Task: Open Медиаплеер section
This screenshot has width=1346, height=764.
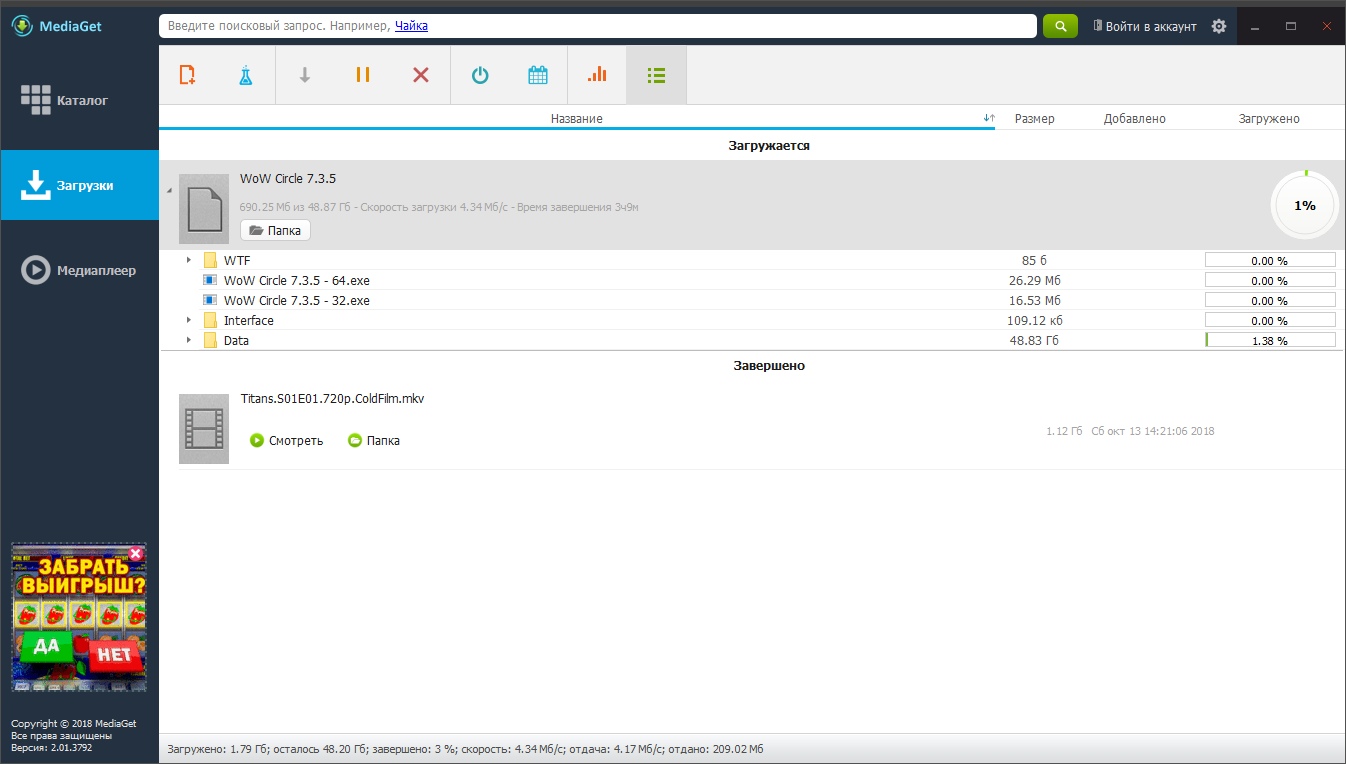Action: click(80, 270)
